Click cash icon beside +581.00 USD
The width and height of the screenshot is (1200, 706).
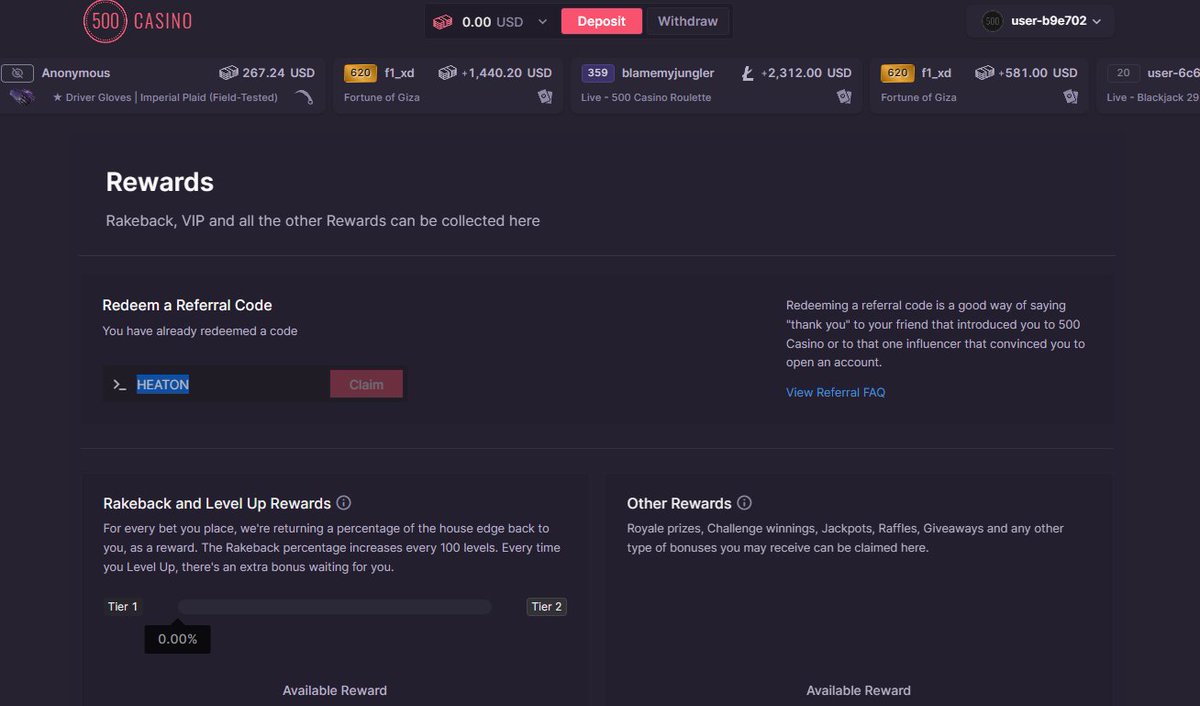[985, 73]
